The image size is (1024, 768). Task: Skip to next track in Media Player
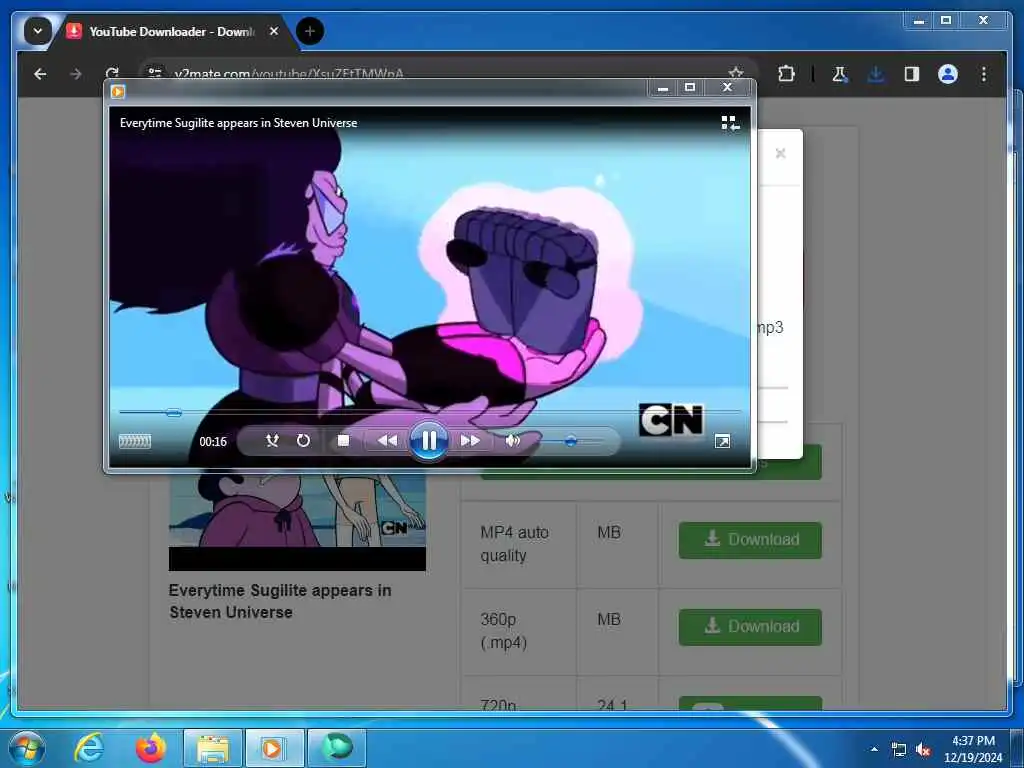point(470,441)
